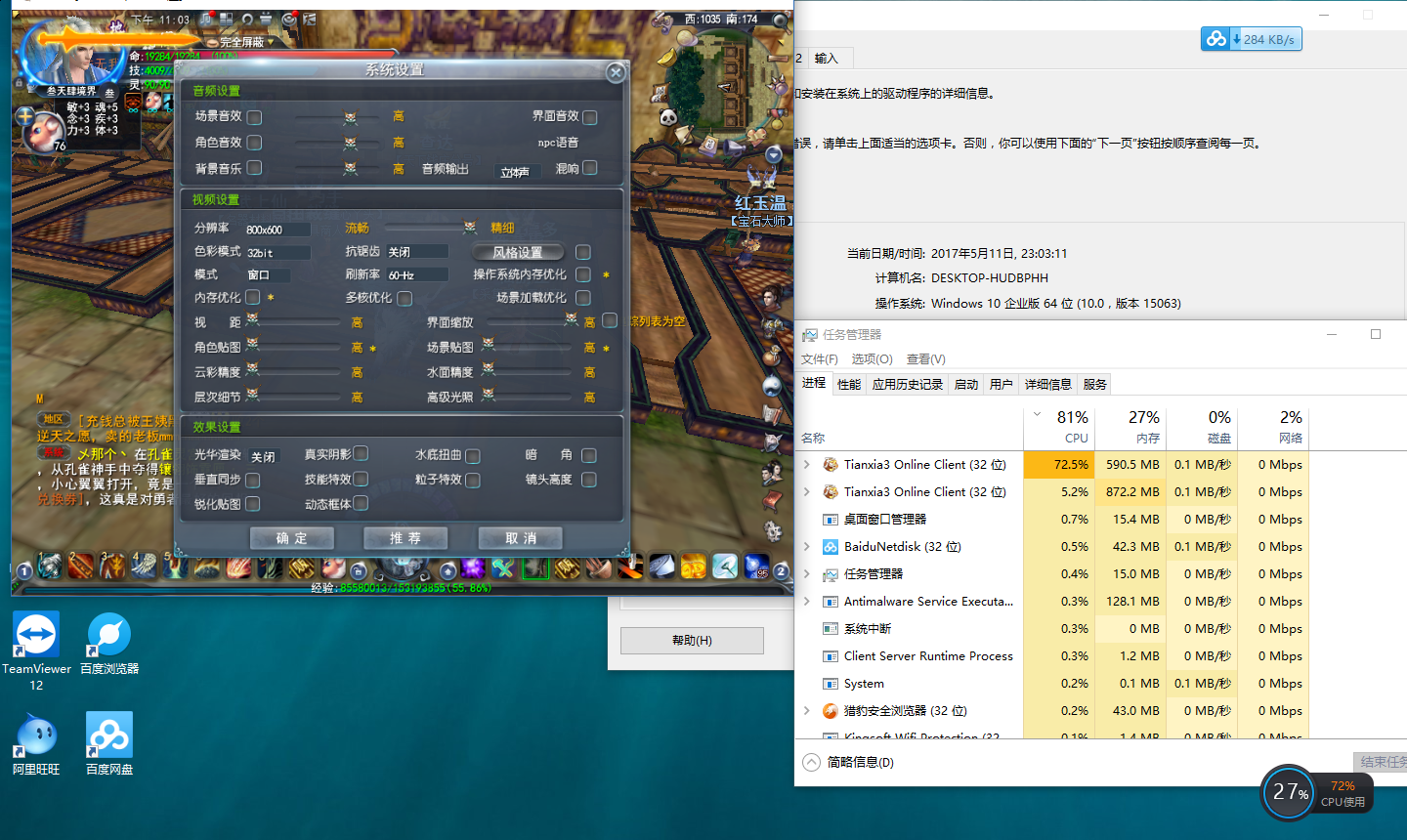Screen dimensions: 1407x840
Task: Expand the BaiduNetdisk process row
Action: tap(807, 547)
